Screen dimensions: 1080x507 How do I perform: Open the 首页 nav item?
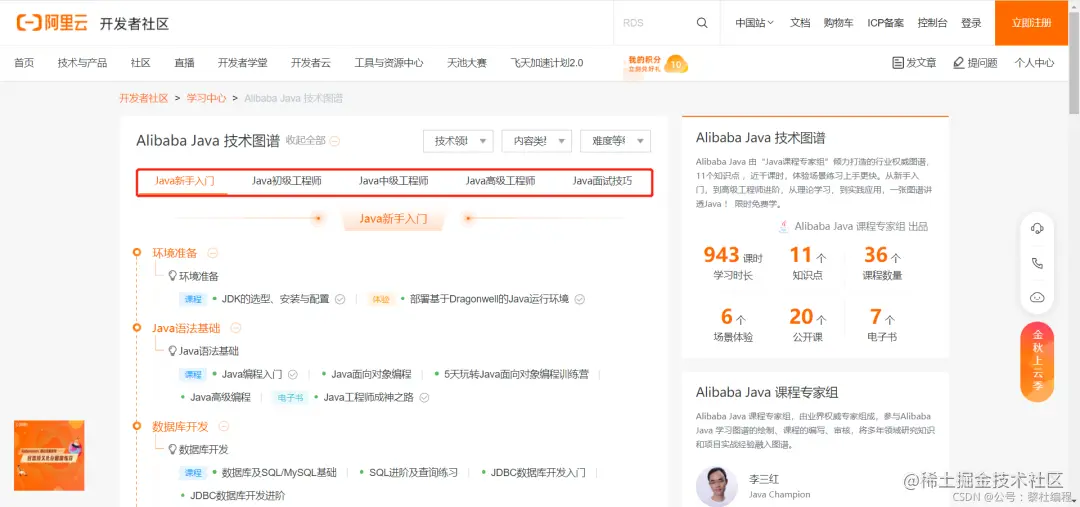pyautogui.click(x=24, y=63)
